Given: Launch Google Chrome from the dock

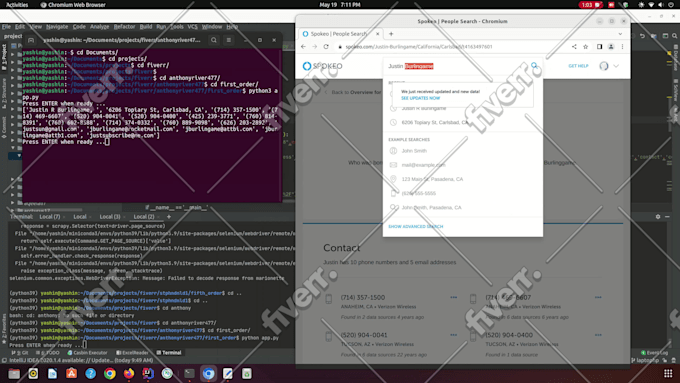Looking at the screenshot, I should point(110,373).
